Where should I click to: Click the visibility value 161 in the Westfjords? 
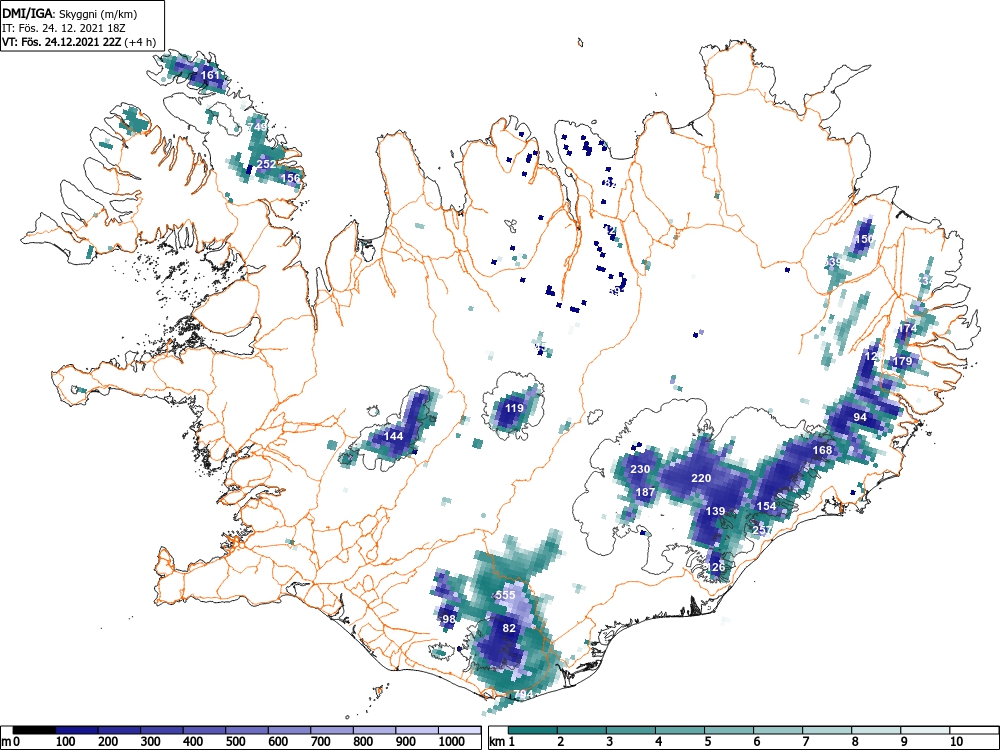[210, 75]
